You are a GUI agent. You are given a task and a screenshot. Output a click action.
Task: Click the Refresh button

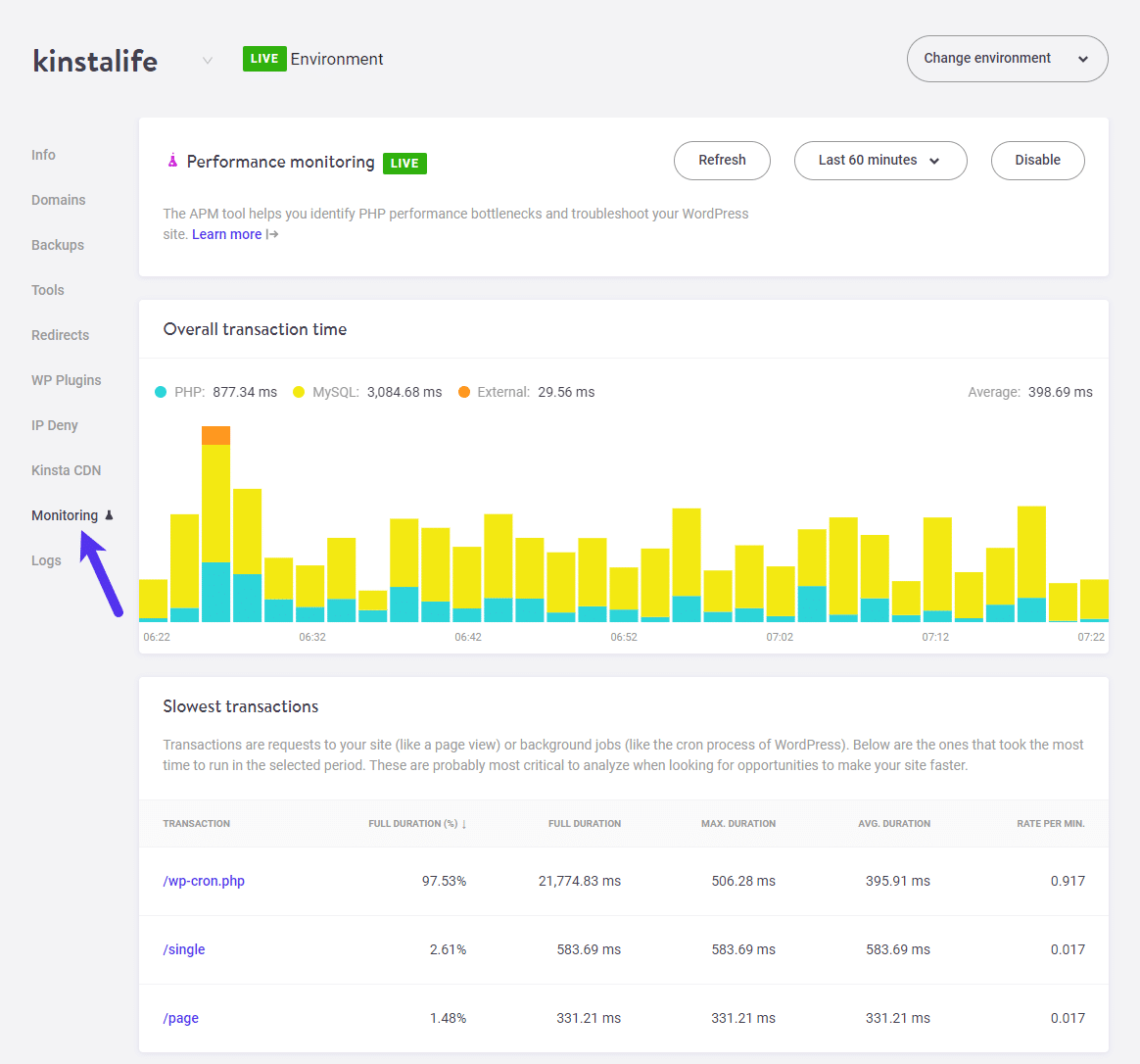[722, 161]
